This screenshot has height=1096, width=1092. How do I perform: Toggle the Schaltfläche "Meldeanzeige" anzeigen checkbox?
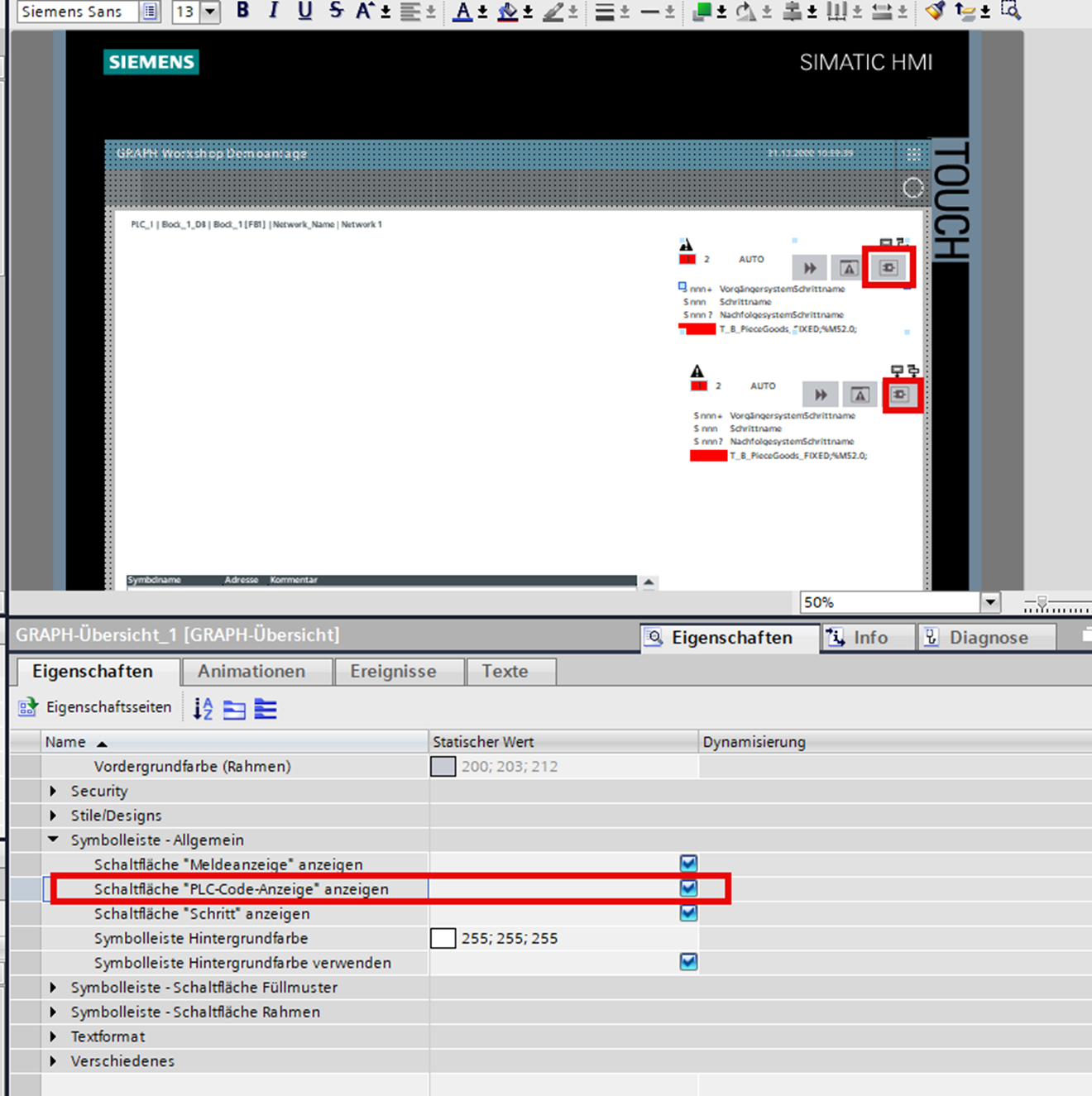click(x=688, y=864)
